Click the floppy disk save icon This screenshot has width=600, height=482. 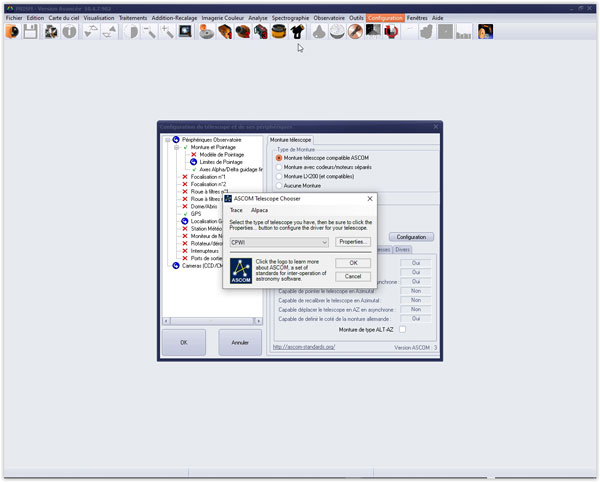tap(30, 32)
